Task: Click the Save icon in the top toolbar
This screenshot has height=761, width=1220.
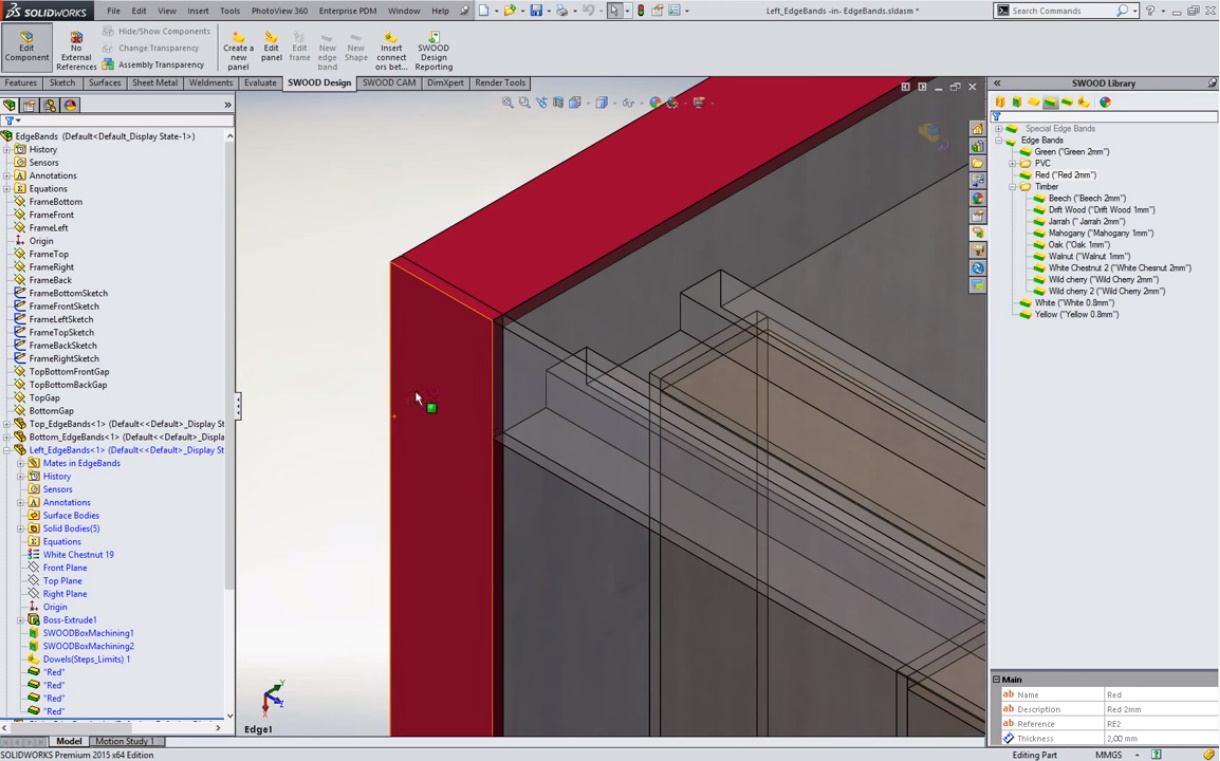Action: (536, 11)
